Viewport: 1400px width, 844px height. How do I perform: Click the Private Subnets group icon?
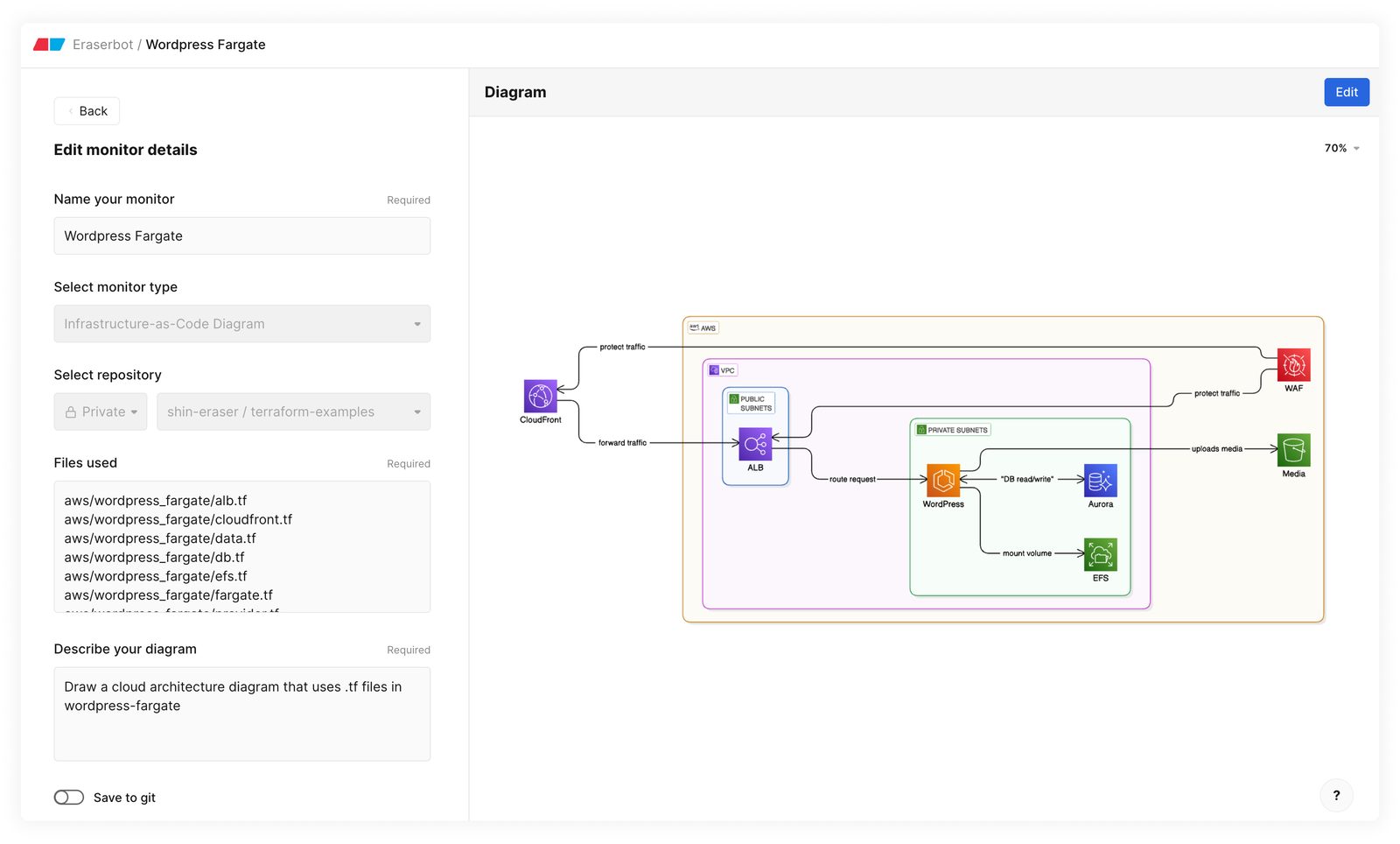click(921, 430)
